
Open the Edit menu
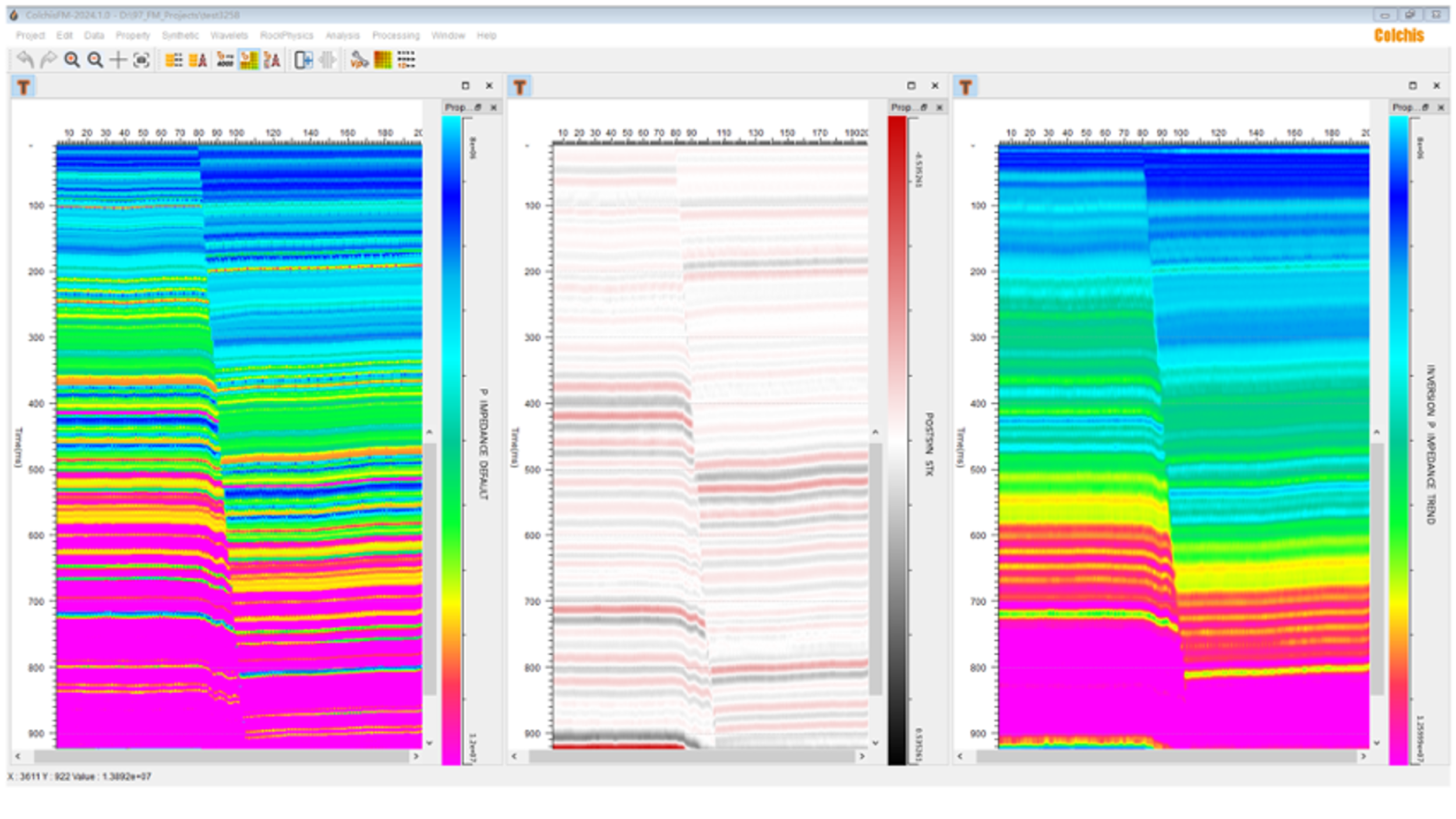64,36
